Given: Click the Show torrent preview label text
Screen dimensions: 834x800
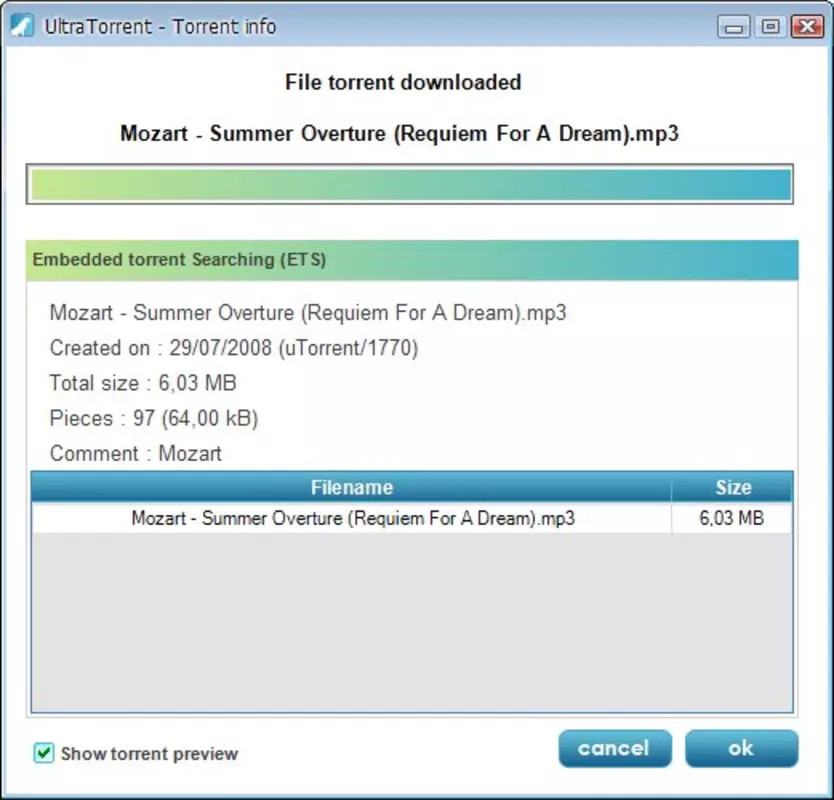Looking at the screenshot, I should click(149, 754).
